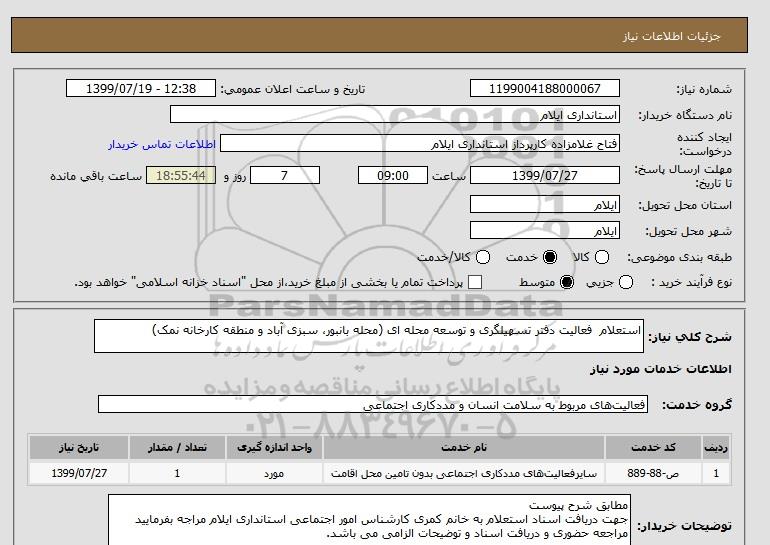Click the general need description text box
Viewport: 770px width, 545px height.
point(369,336)
